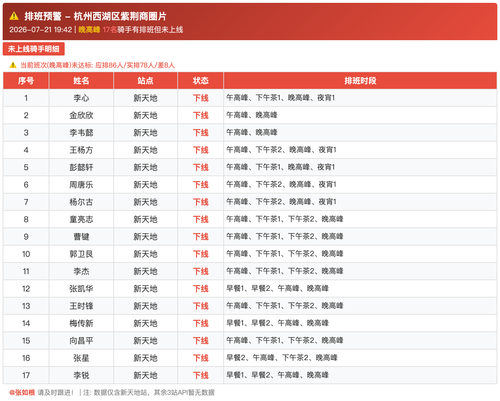Viewport: 500px width, 401px height.
Task: Click the footer note 数据仅含新天地站
Action: click(122, 392)
